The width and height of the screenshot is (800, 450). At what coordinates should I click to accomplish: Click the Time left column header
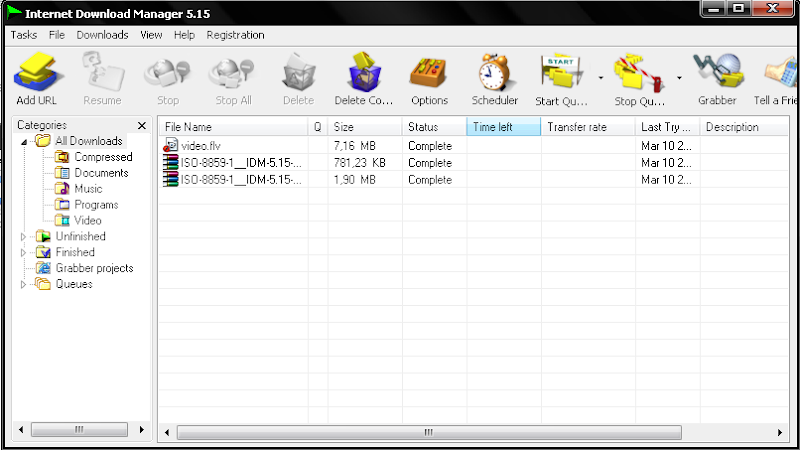coord(504,127)
